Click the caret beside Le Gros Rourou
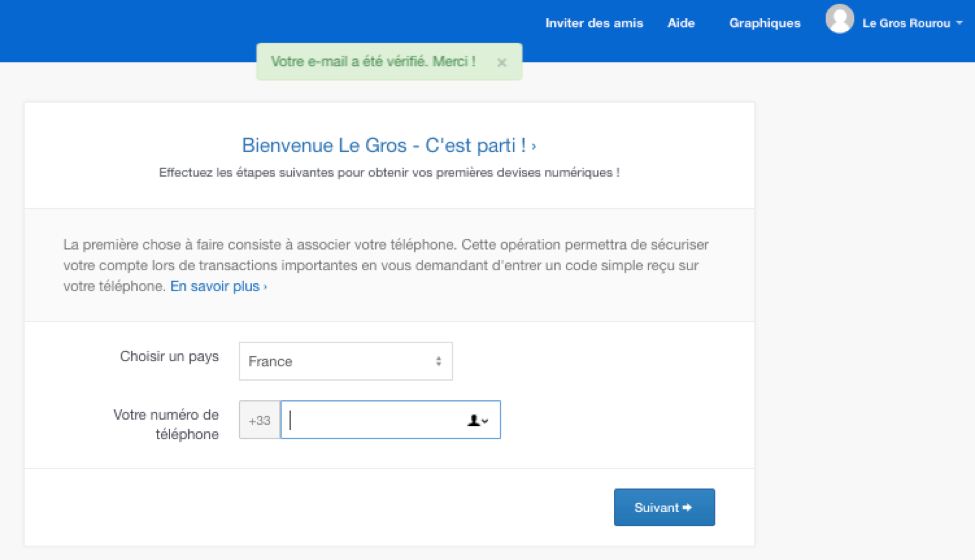 pos(959,24)
